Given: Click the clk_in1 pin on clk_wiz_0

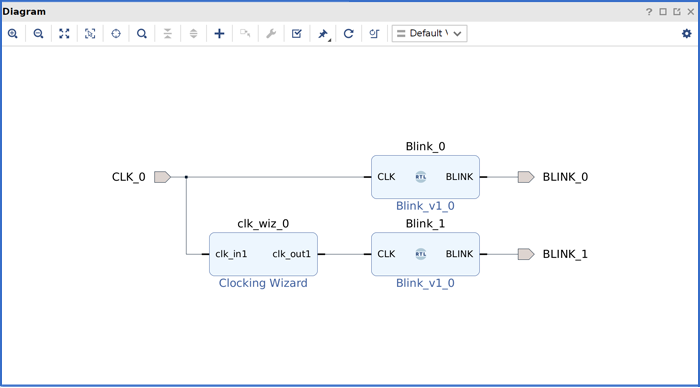Looking at the screenshot, I should [231, 254].
